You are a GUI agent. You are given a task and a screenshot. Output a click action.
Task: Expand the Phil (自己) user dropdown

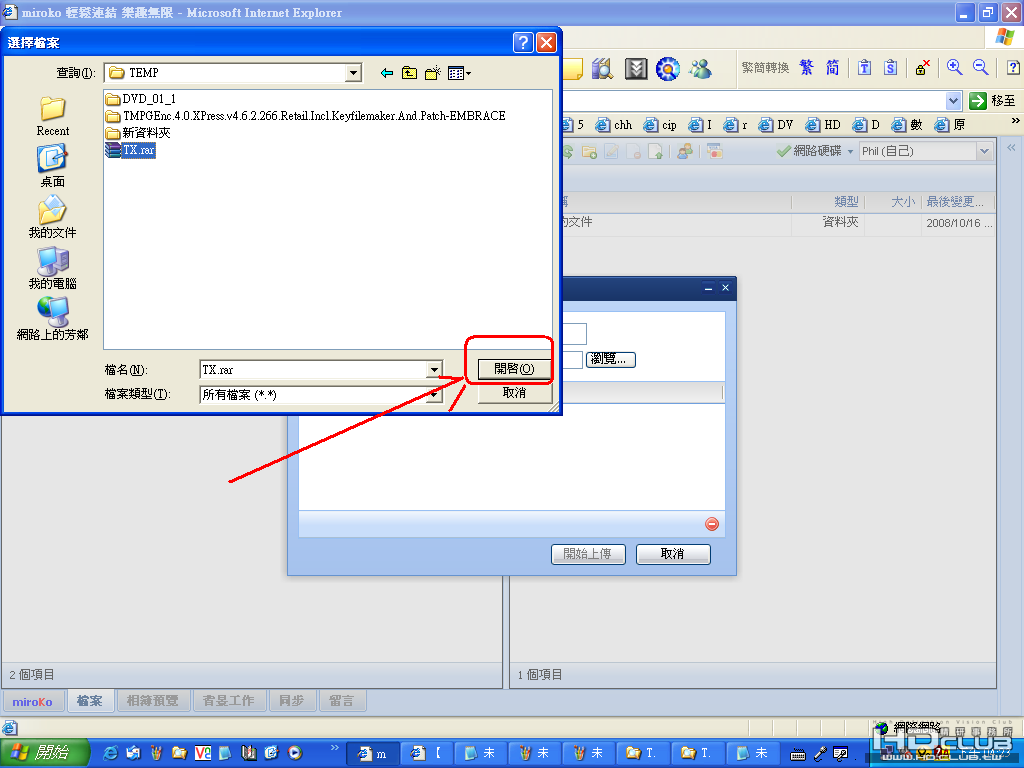point(984,152)
